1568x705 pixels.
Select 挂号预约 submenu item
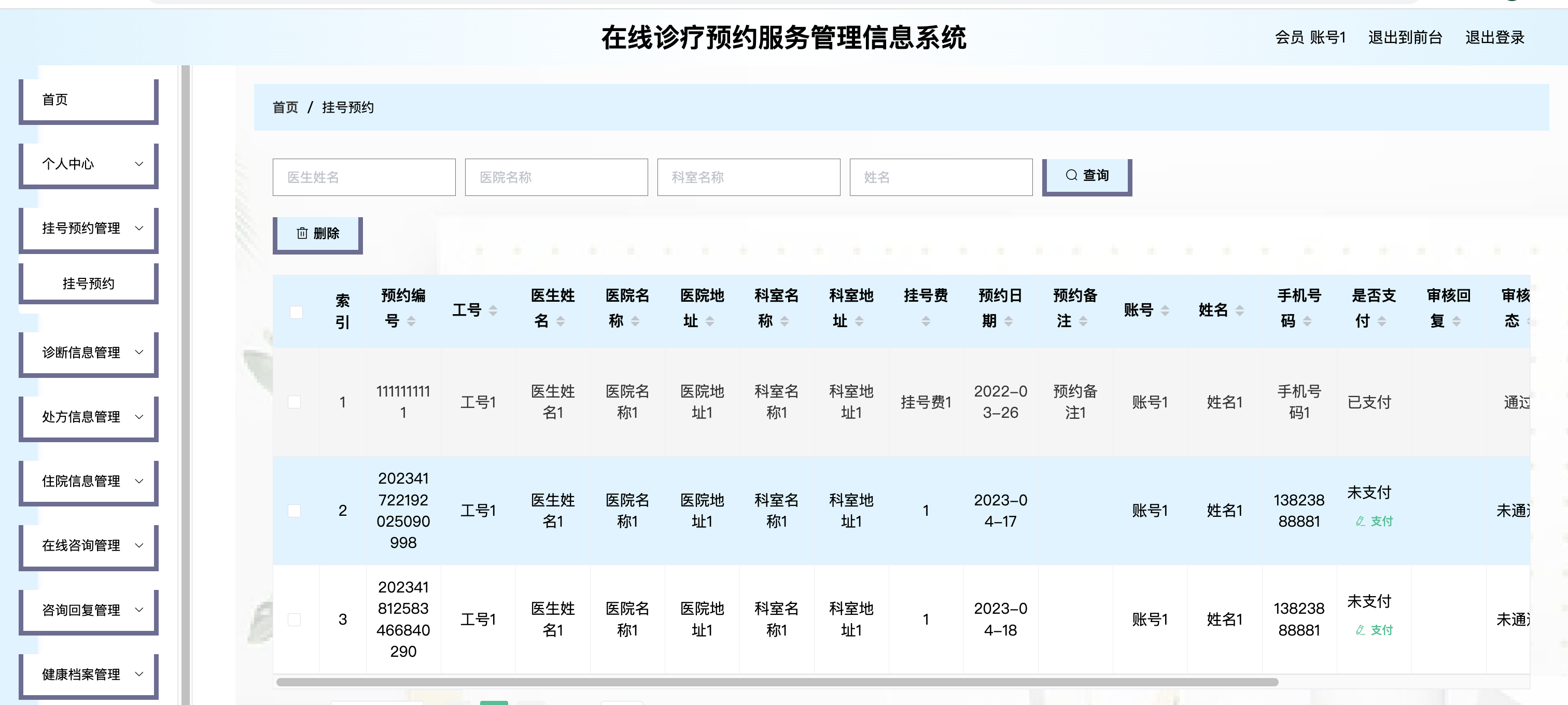point(88,284)
